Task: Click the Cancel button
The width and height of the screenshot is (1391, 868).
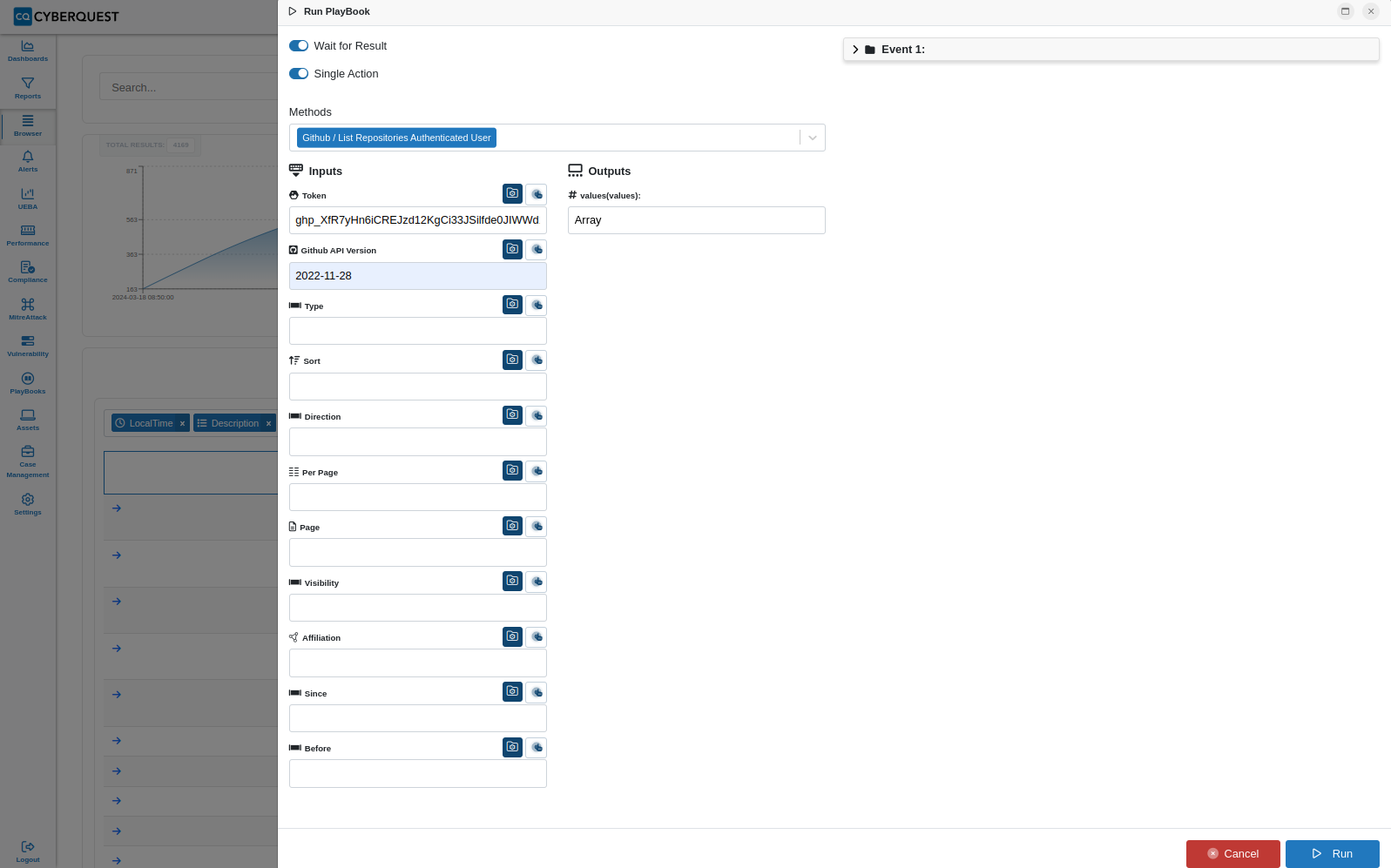Action: pos(1233,854)
